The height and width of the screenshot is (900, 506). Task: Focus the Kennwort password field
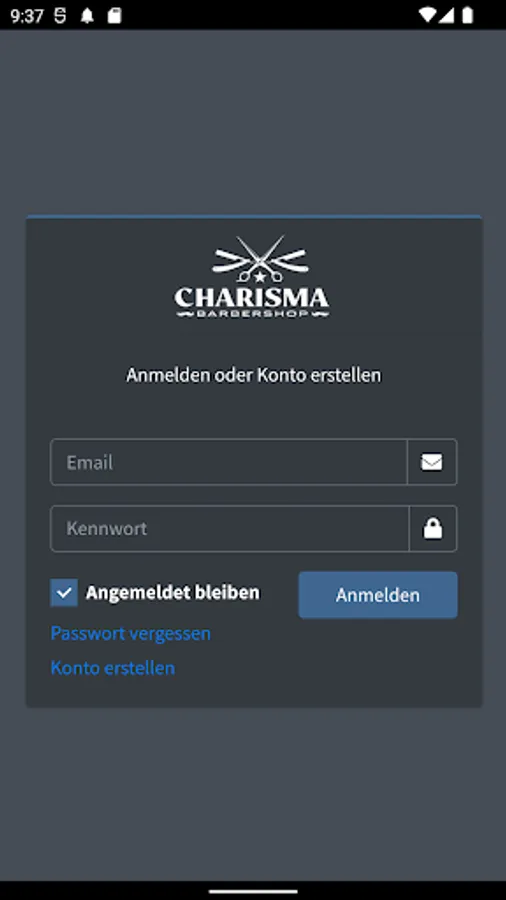click(x=229, y=529)
